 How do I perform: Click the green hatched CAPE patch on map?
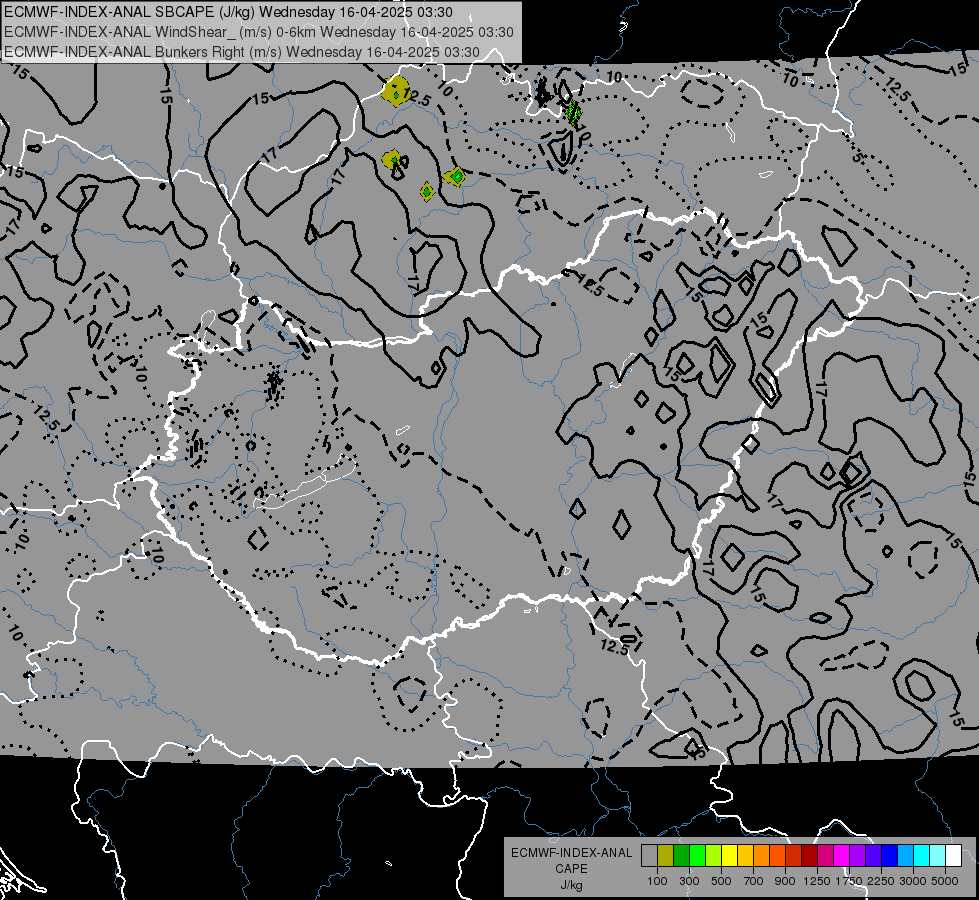(x=573, y=114)
